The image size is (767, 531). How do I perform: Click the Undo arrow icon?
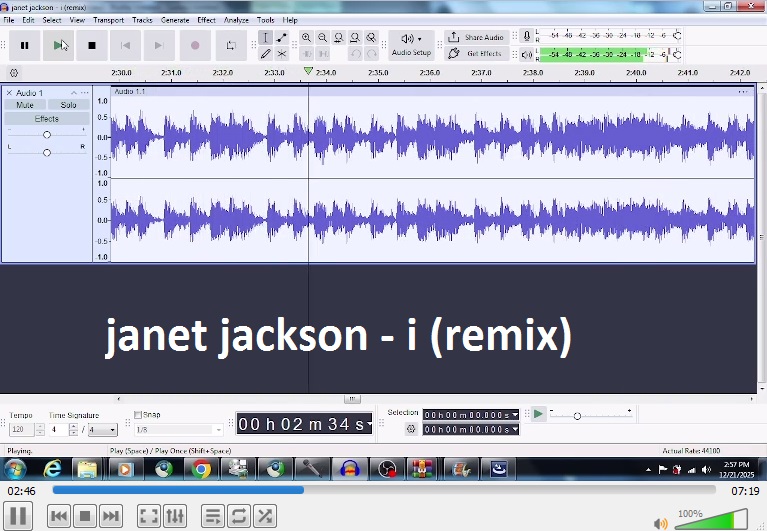(x=356, y=54)
